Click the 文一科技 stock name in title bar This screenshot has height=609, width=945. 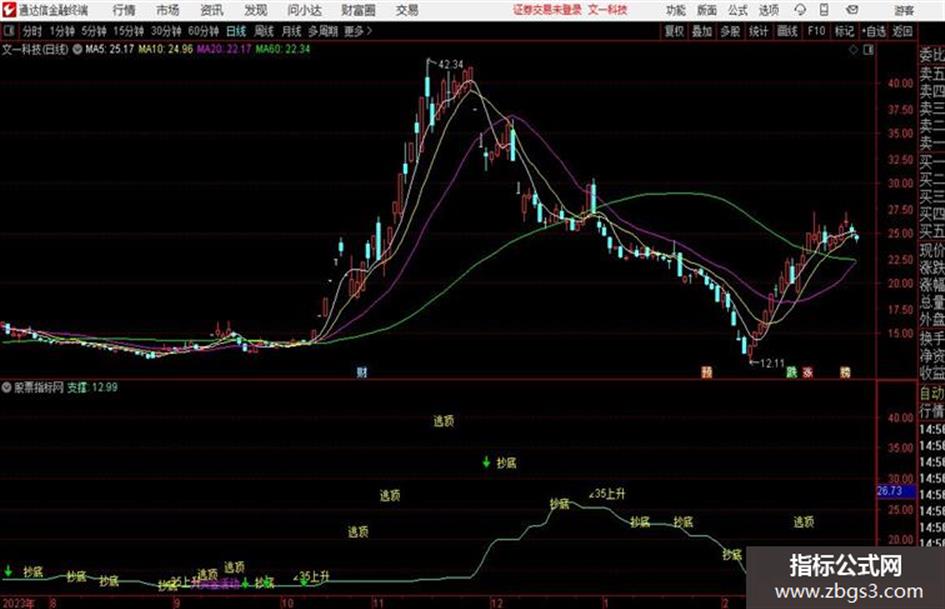[608, 10]
